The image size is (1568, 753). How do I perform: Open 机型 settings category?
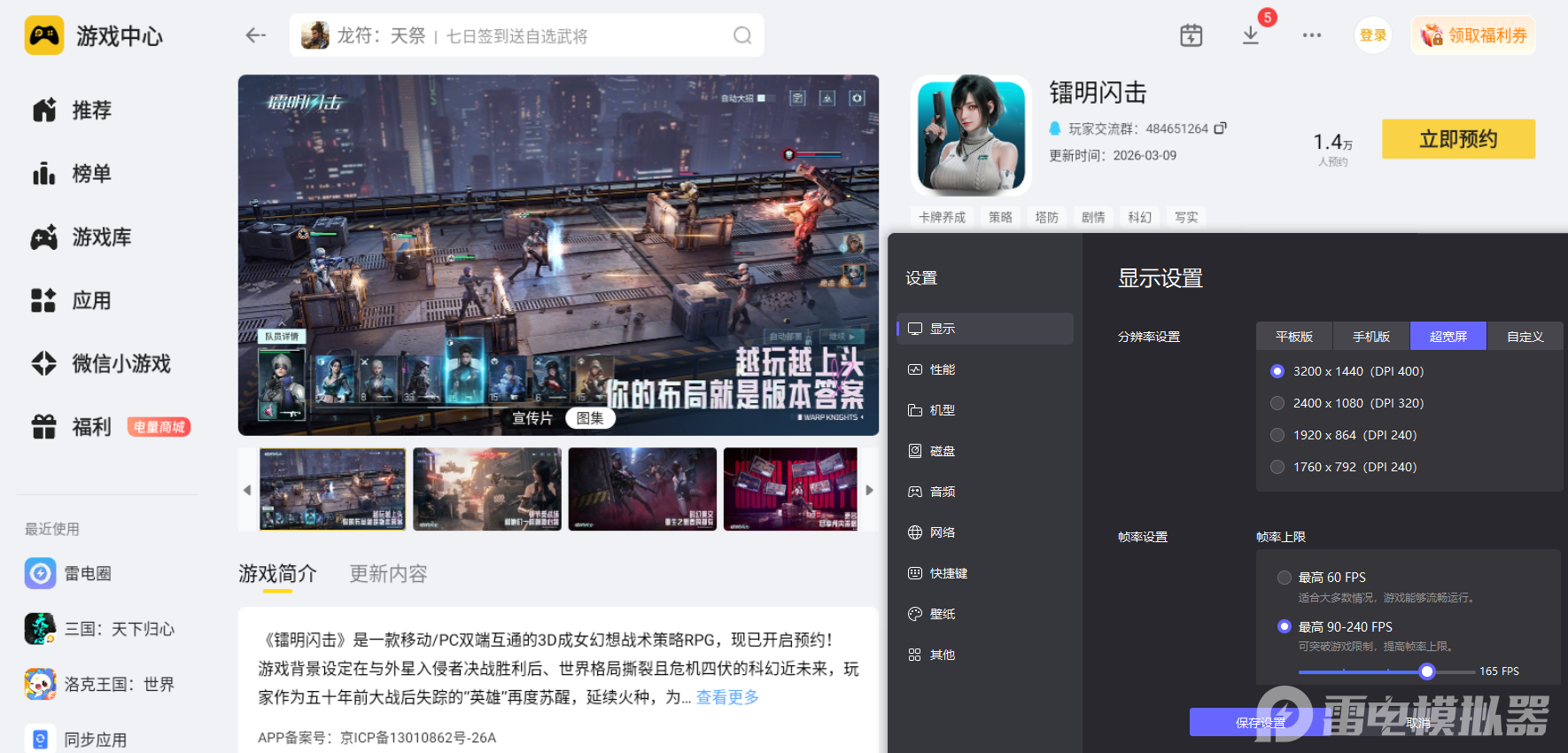985,410
